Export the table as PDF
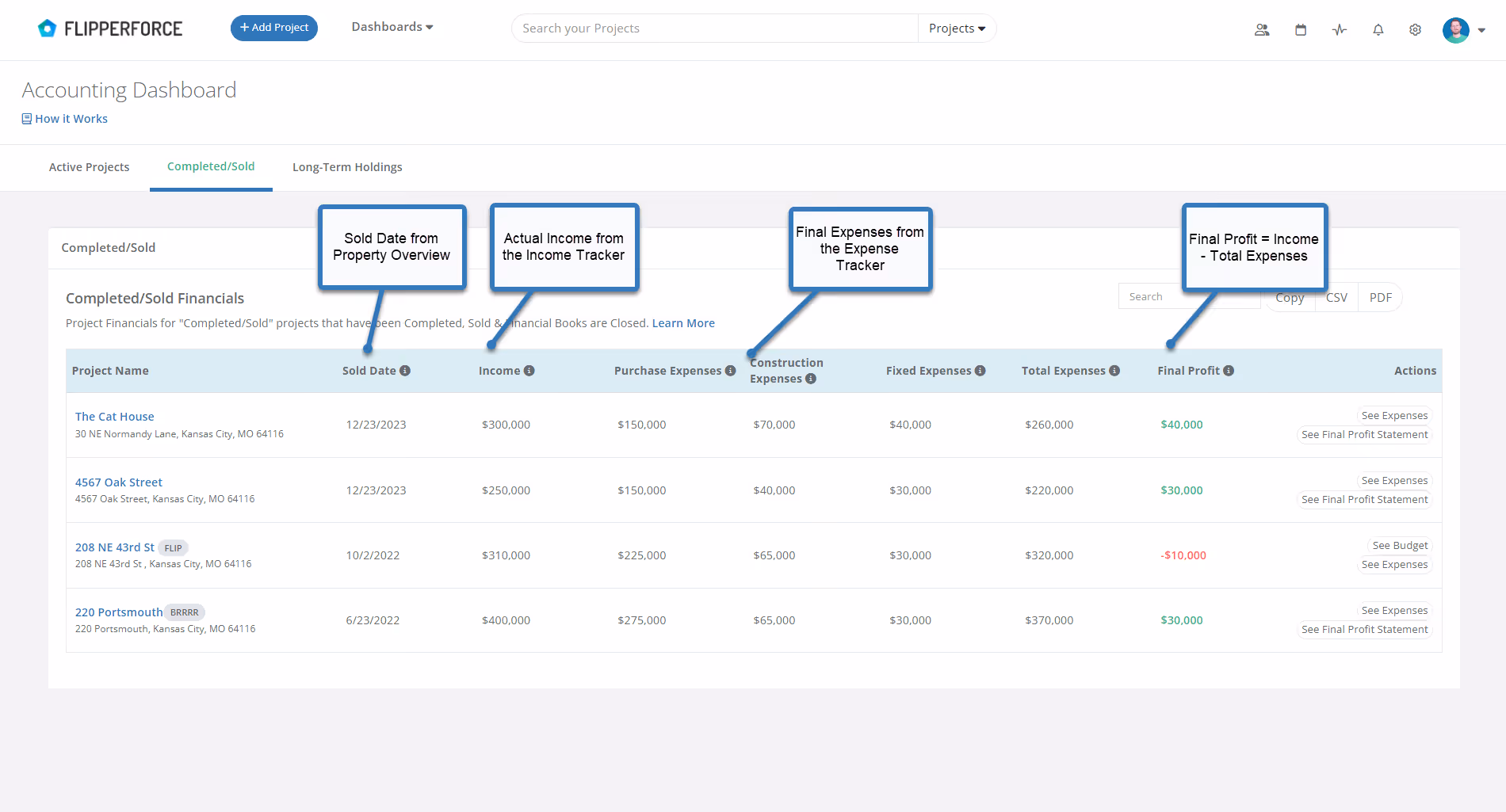The height and width of the screenshot is (812, 1506). coord(1380,298)
